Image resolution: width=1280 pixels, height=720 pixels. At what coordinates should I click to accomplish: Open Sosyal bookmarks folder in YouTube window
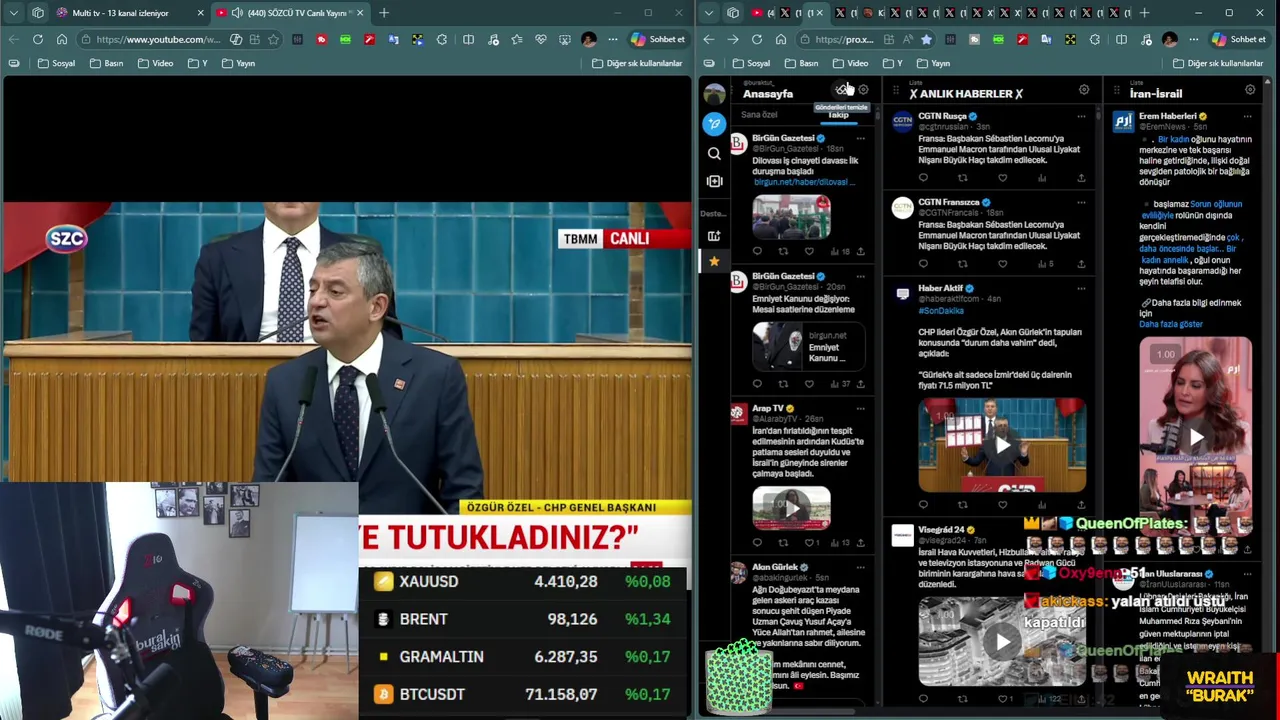56,63
